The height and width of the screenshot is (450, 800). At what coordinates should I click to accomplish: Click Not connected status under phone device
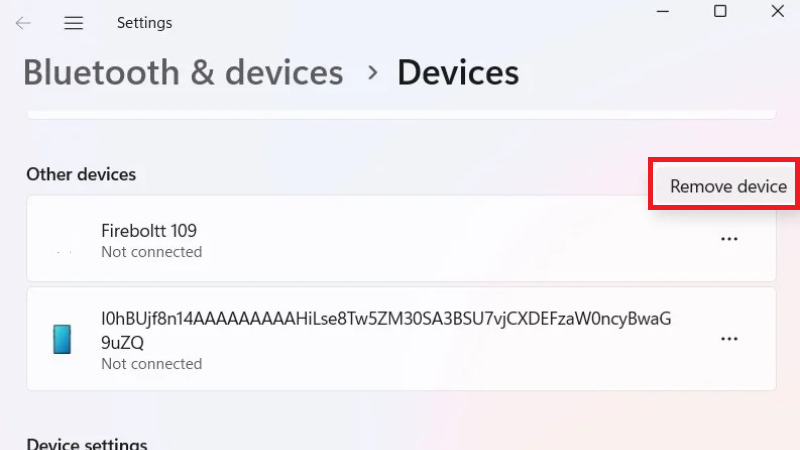pyautogui.click(x=151, y=364)
